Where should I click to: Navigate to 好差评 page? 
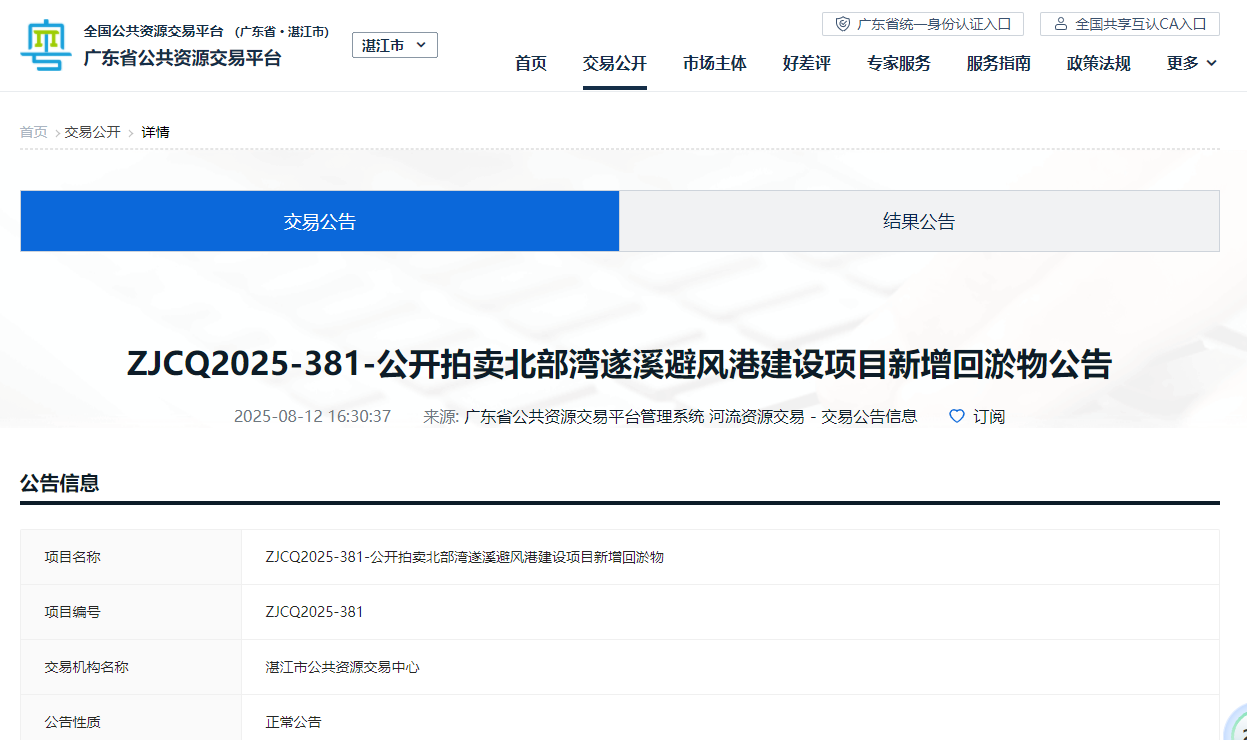point(807,63)
